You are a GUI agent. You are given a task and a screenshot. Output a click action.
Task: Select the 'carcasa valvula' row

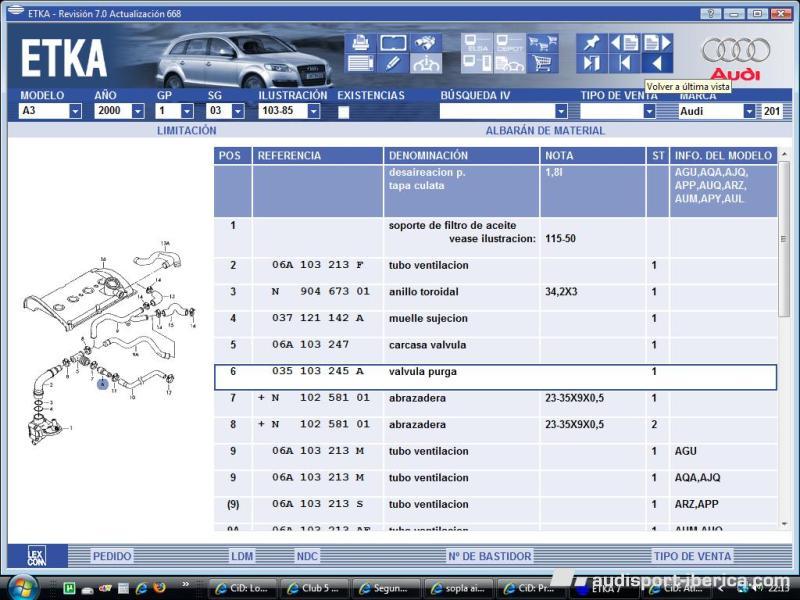pyautogui.click(x=495, y=351)
